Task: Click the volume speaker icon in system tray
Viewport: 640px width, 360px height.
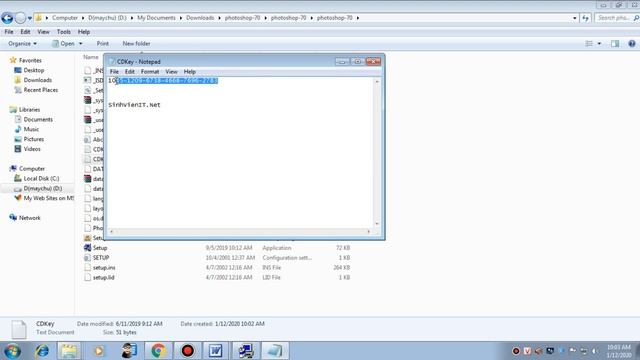Action: tap(595, 351)
